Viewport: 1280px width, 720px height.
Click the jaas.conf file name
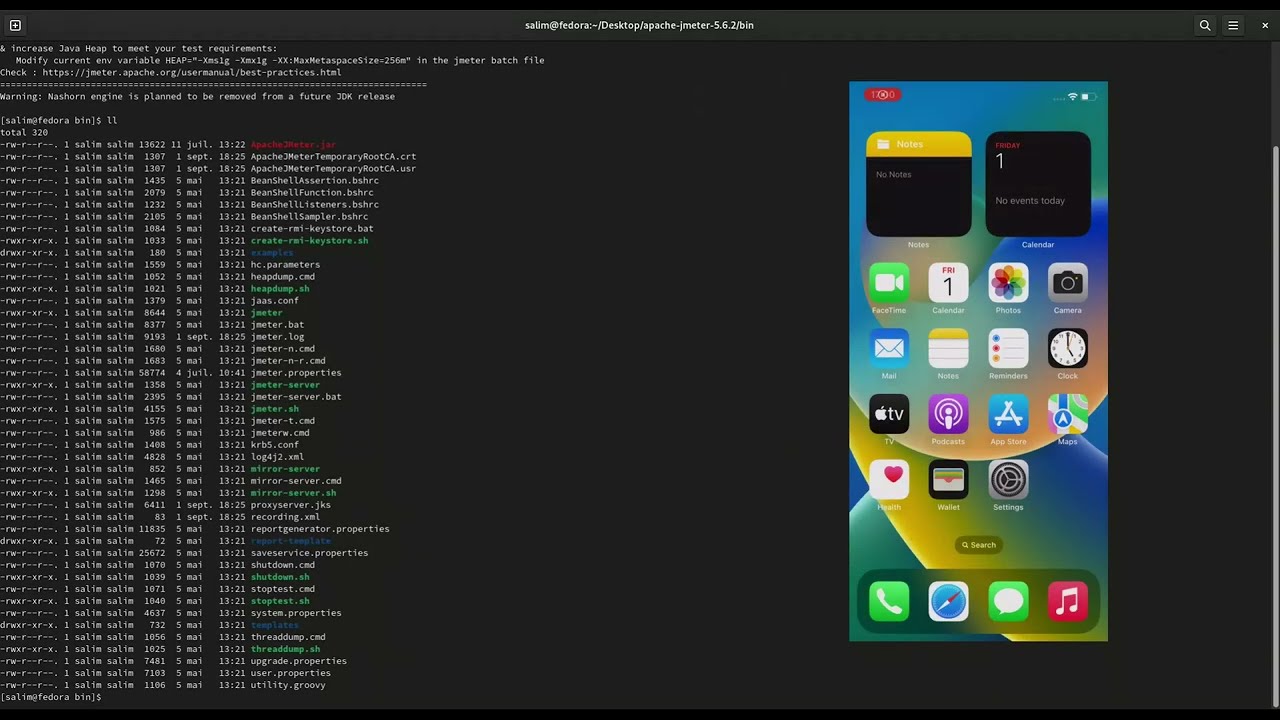pos(274,301)
